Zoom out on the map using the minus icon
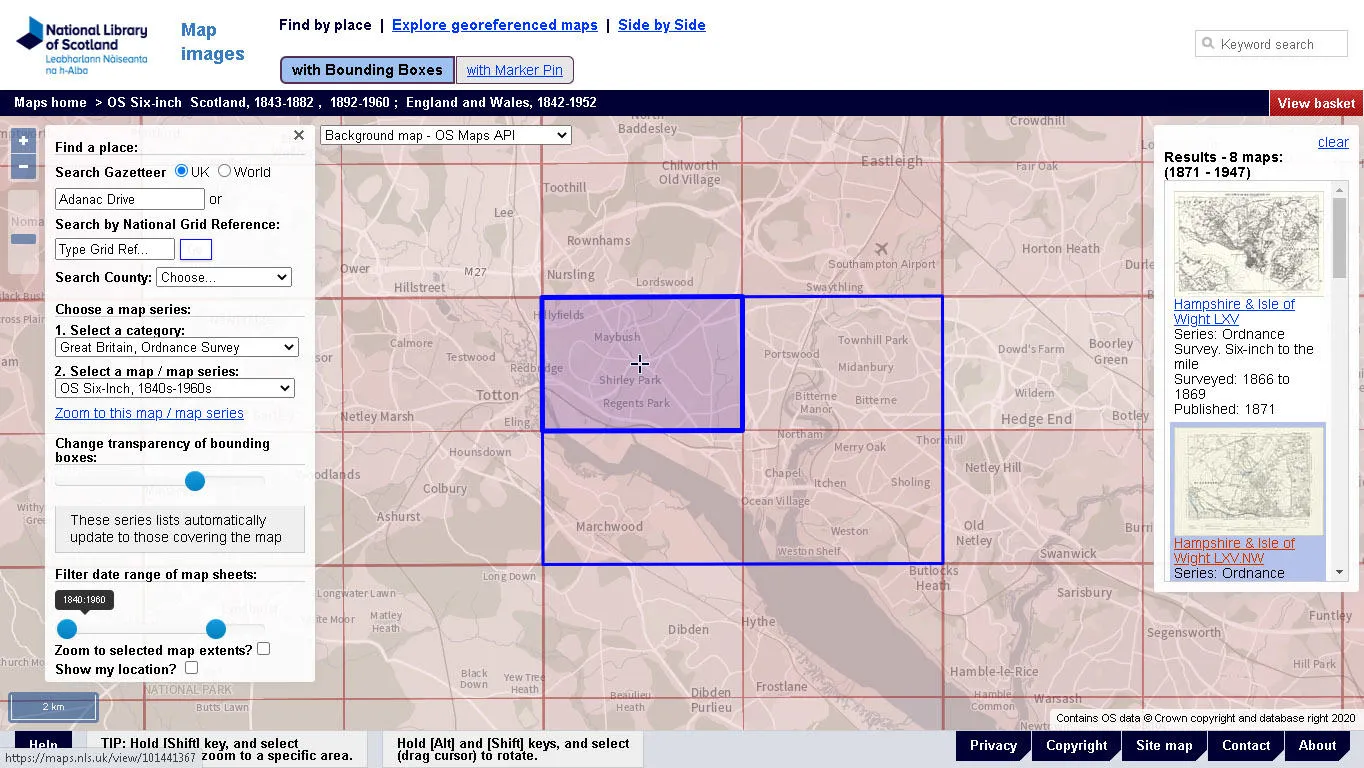The height and width of the screenshot is (768, 1364). (x=22, y=167)
